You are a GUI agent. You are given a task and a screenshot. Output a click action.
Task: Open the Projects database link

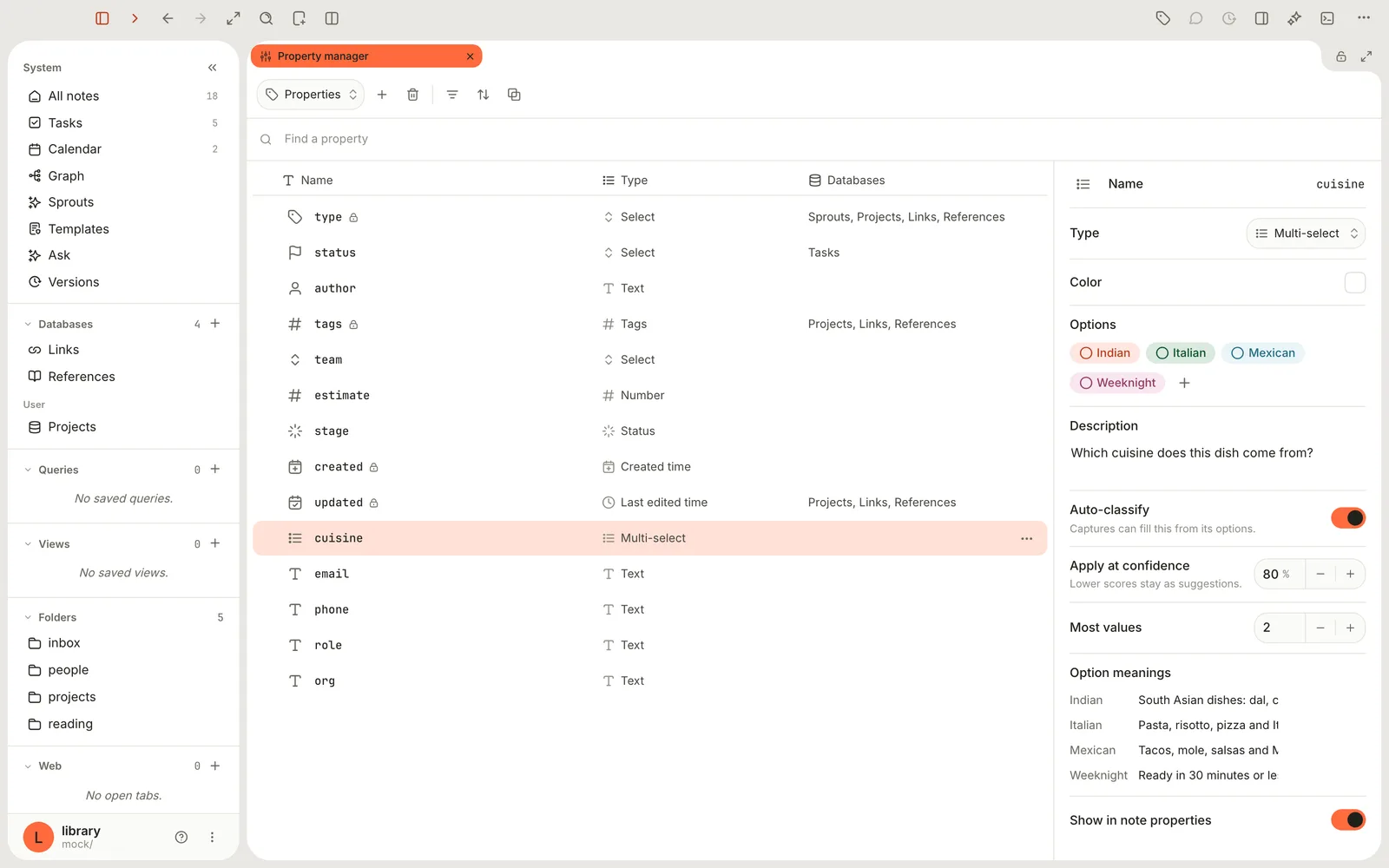123,427
